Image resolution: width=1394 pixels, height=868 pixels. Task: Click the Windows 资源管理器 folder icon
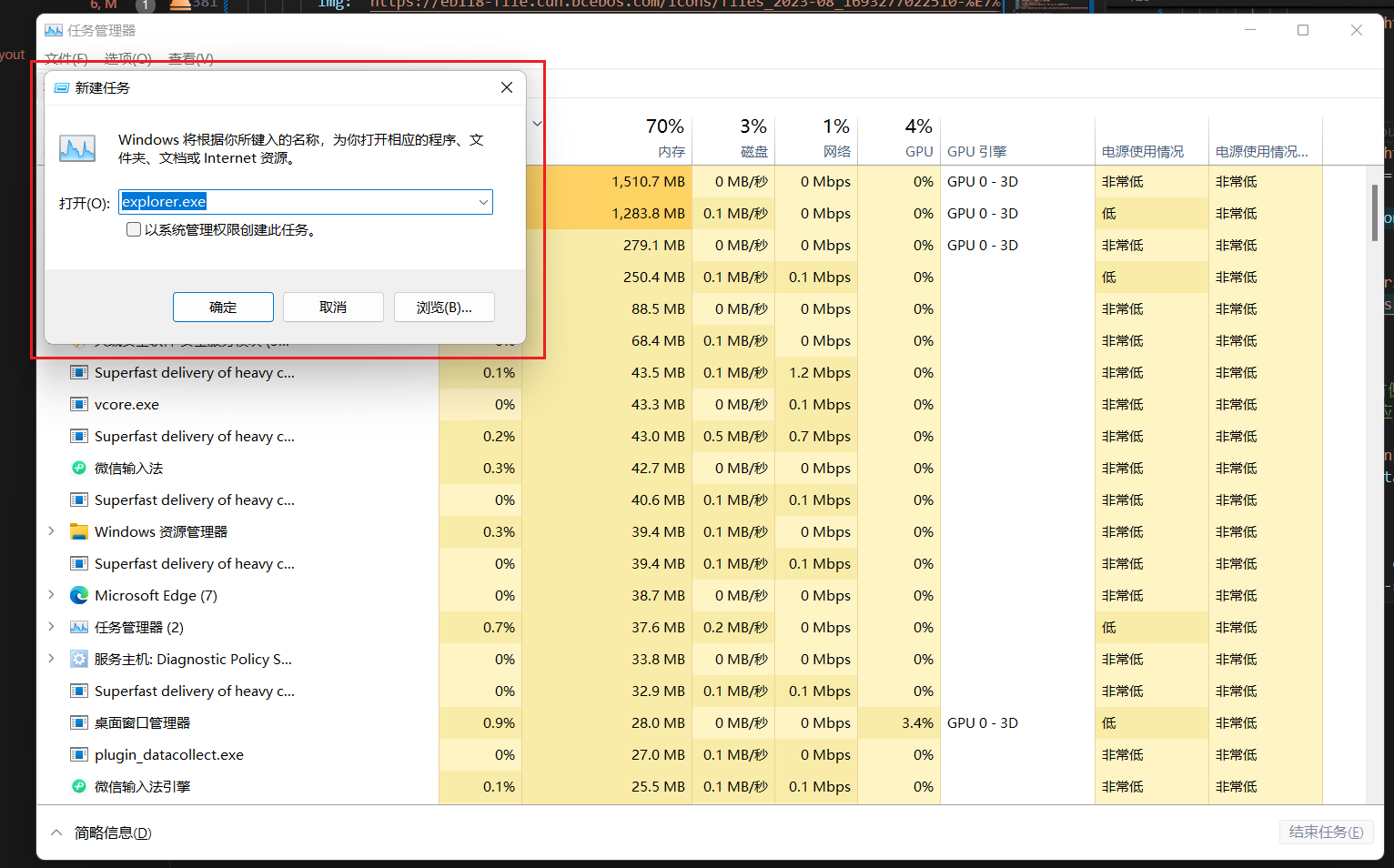tap(79, 531)
